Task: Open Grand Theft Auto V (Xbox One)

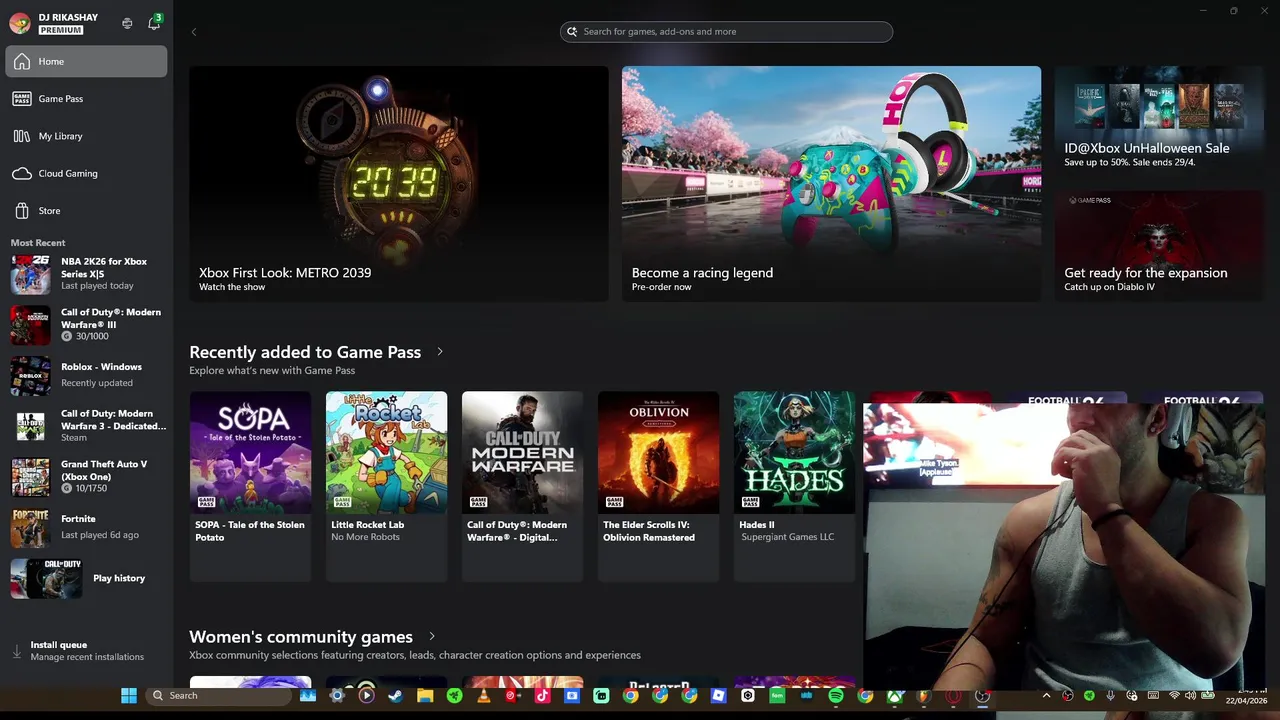Action: click(86, 477)
